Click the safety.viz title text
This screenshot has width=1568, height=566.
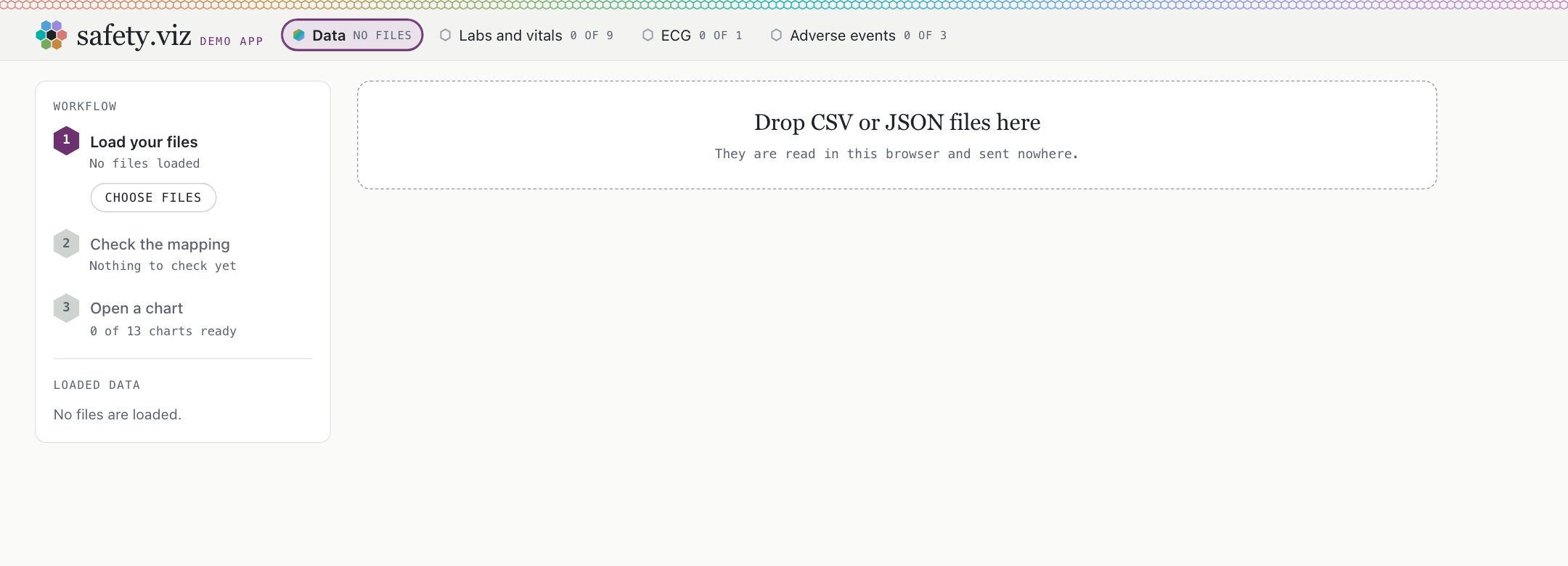tap(134, 35)
